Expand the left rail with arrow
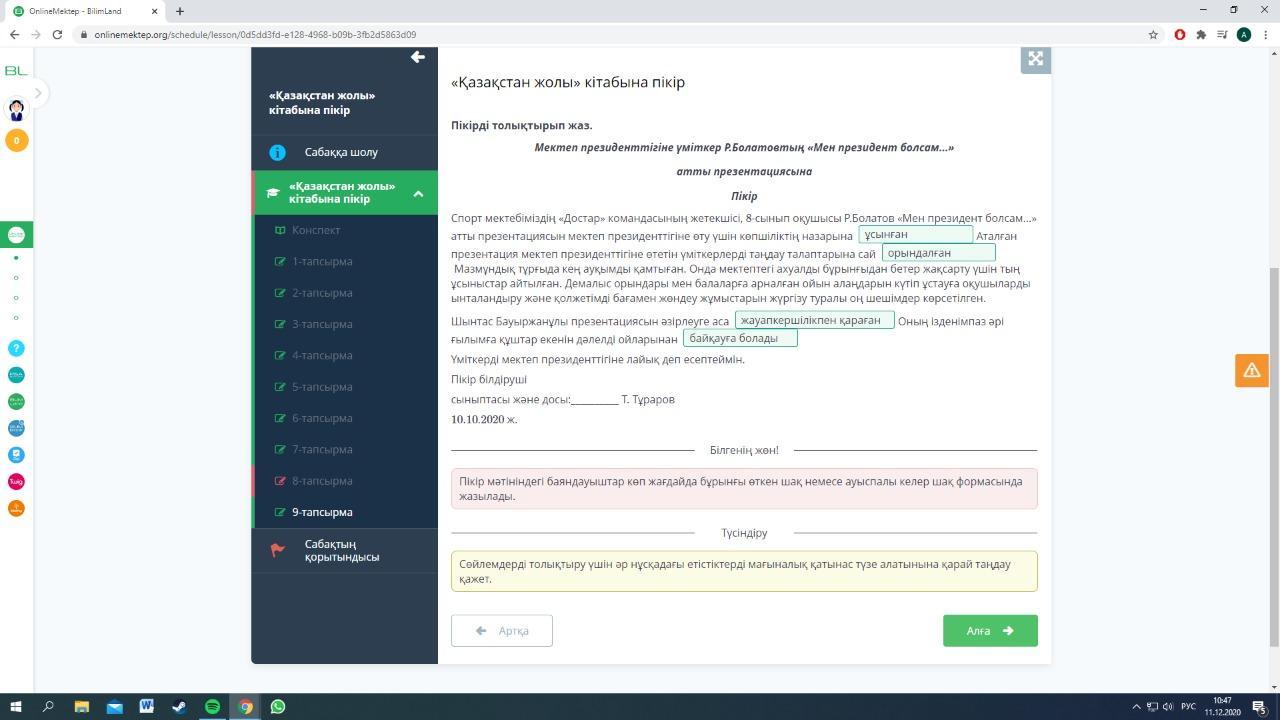1280x720 pixels. (x=38, y=93)
